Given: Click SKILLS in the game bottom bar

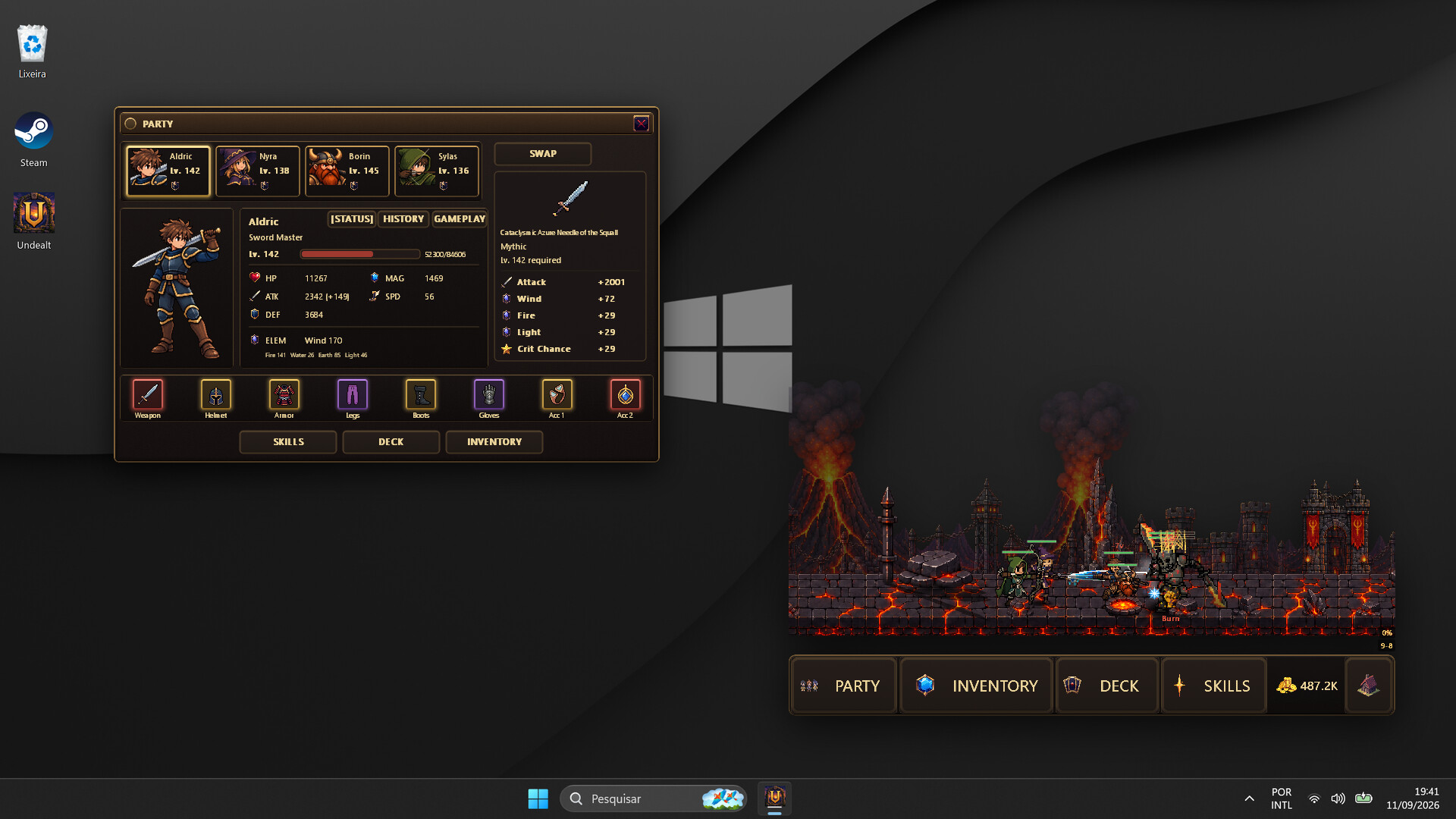Looking at the screenshot, I should (1214, 686).
